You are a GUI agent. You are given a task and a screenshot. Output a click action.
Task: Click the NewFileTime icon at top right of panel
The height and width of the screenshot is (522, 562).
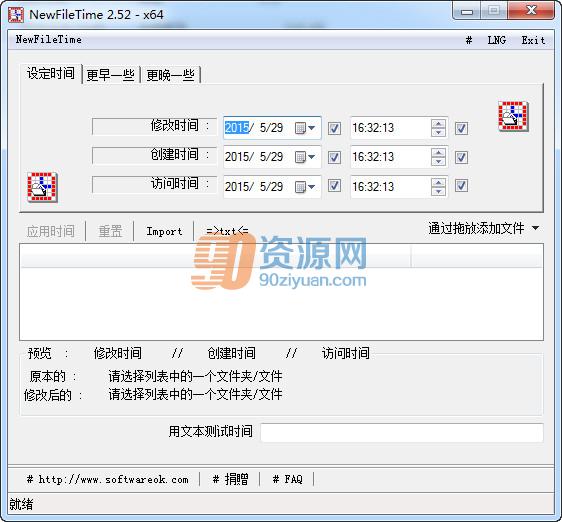click(513, 116)
